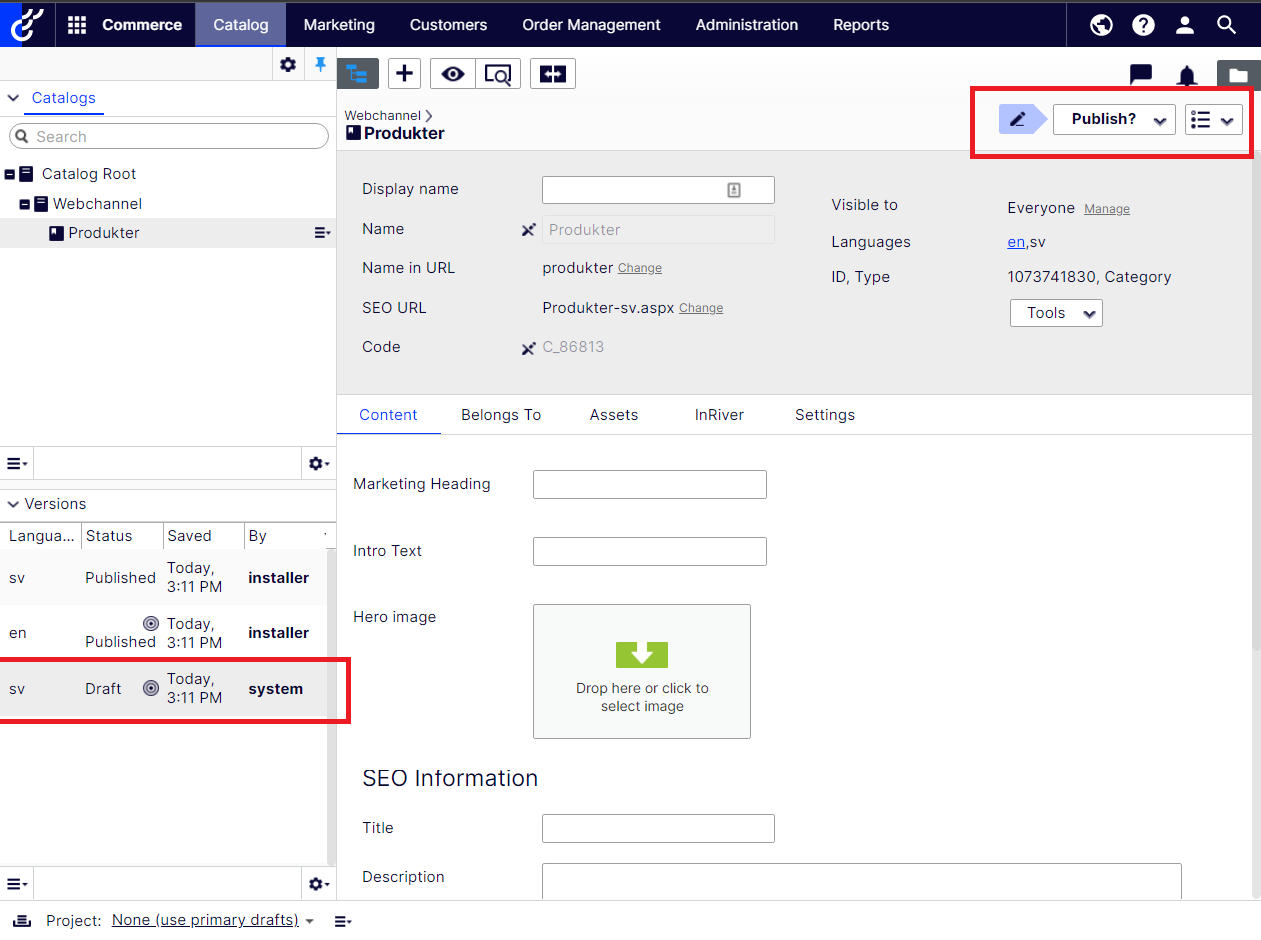Click Change link next to SEO URL
Image resolution: width=1261 pixels, height=940 pixels.
(701, 308)
